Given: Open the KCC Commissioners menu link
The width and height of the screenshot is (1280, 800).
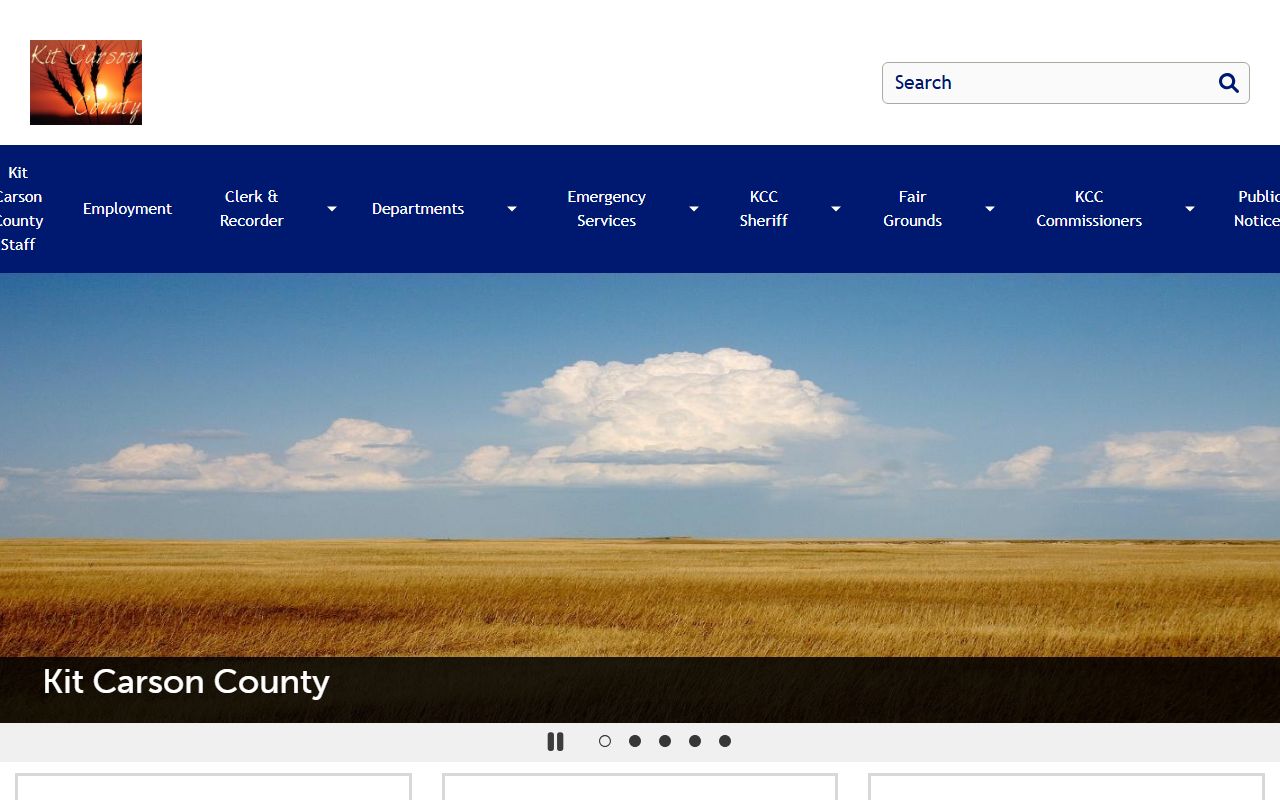Looking at the screenshot, I should 1089,209.
